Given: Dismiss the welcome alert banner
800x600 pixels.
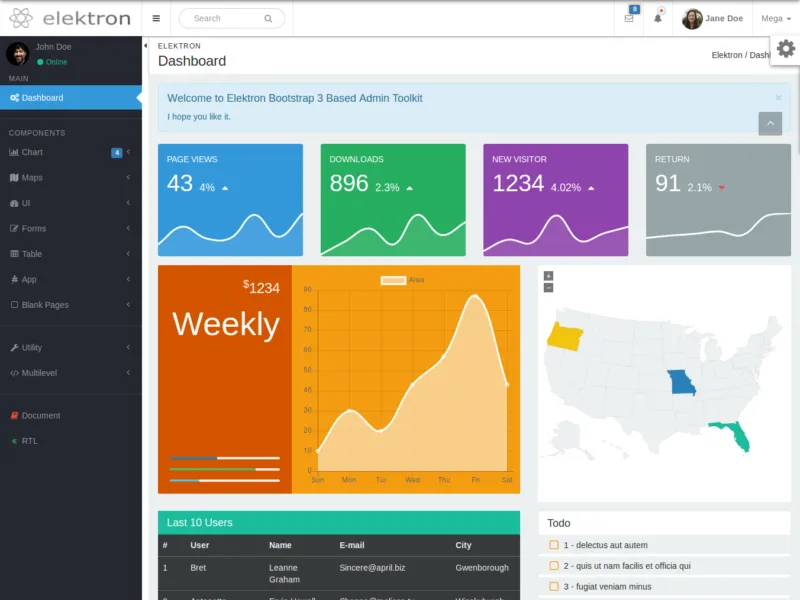Looking at the screenshot, I should (779, 98).
